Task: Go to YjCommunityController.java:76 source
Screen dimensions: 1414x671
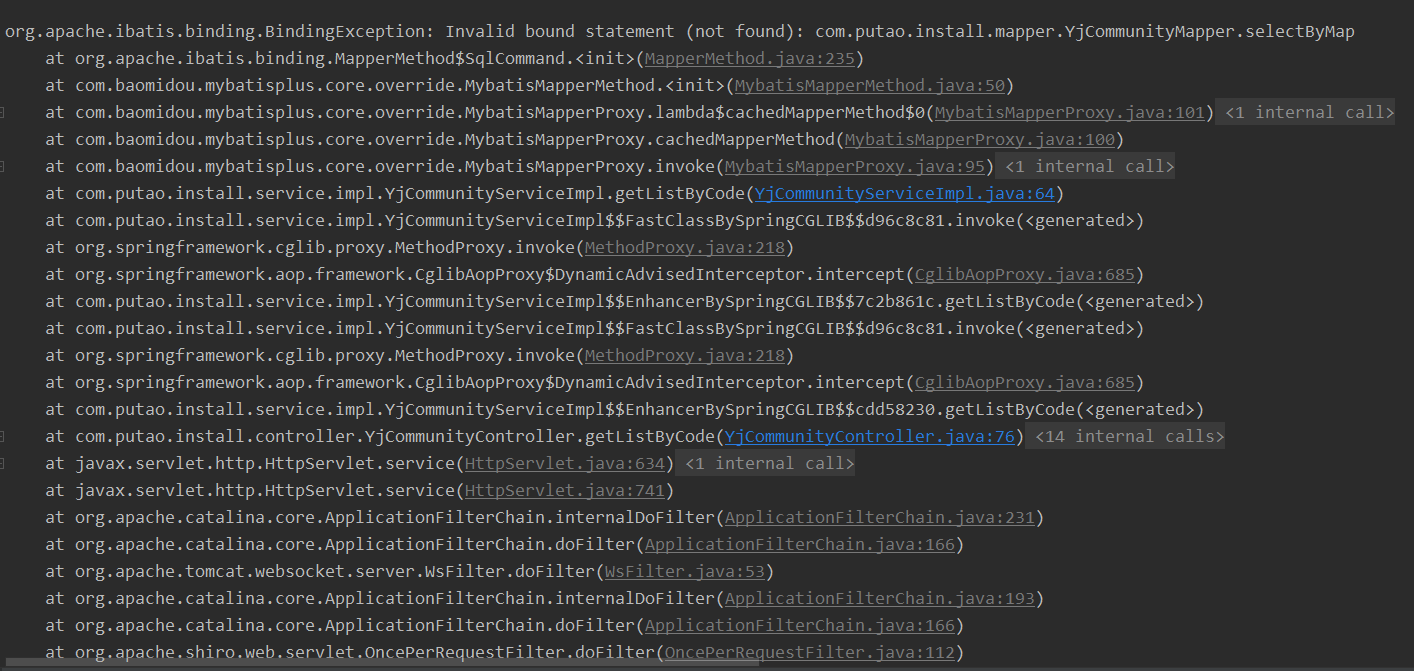Action: tap(870, 436)
